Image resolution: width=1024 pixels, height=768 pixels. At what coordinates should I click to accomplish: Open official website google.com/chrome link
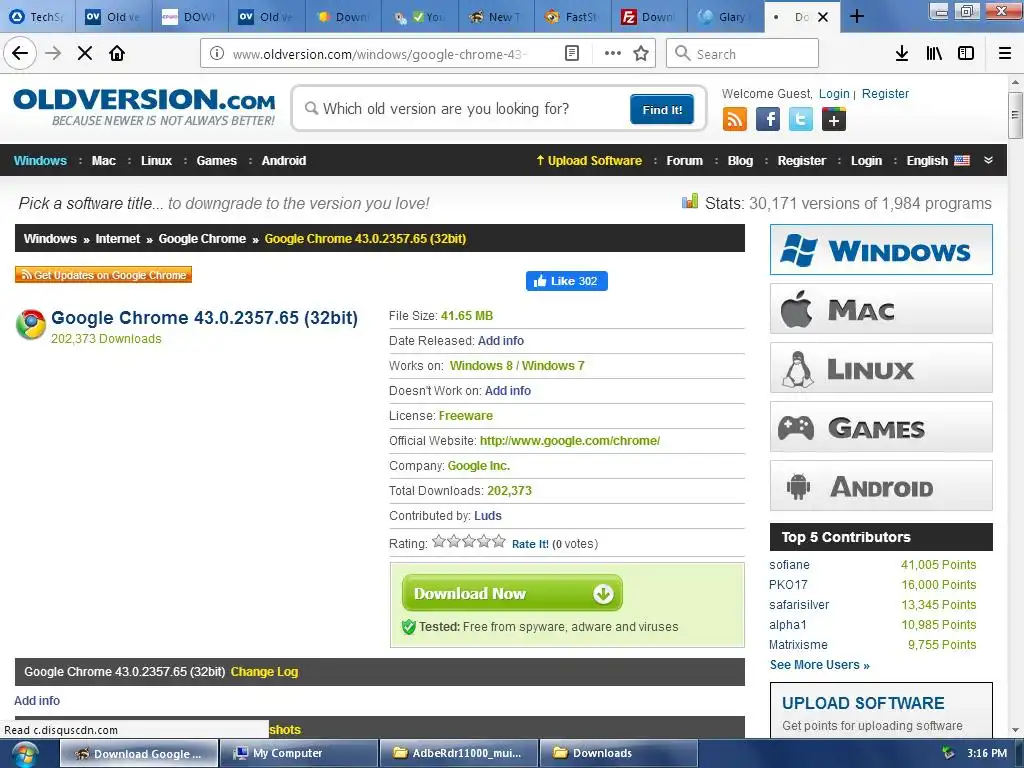570,441
